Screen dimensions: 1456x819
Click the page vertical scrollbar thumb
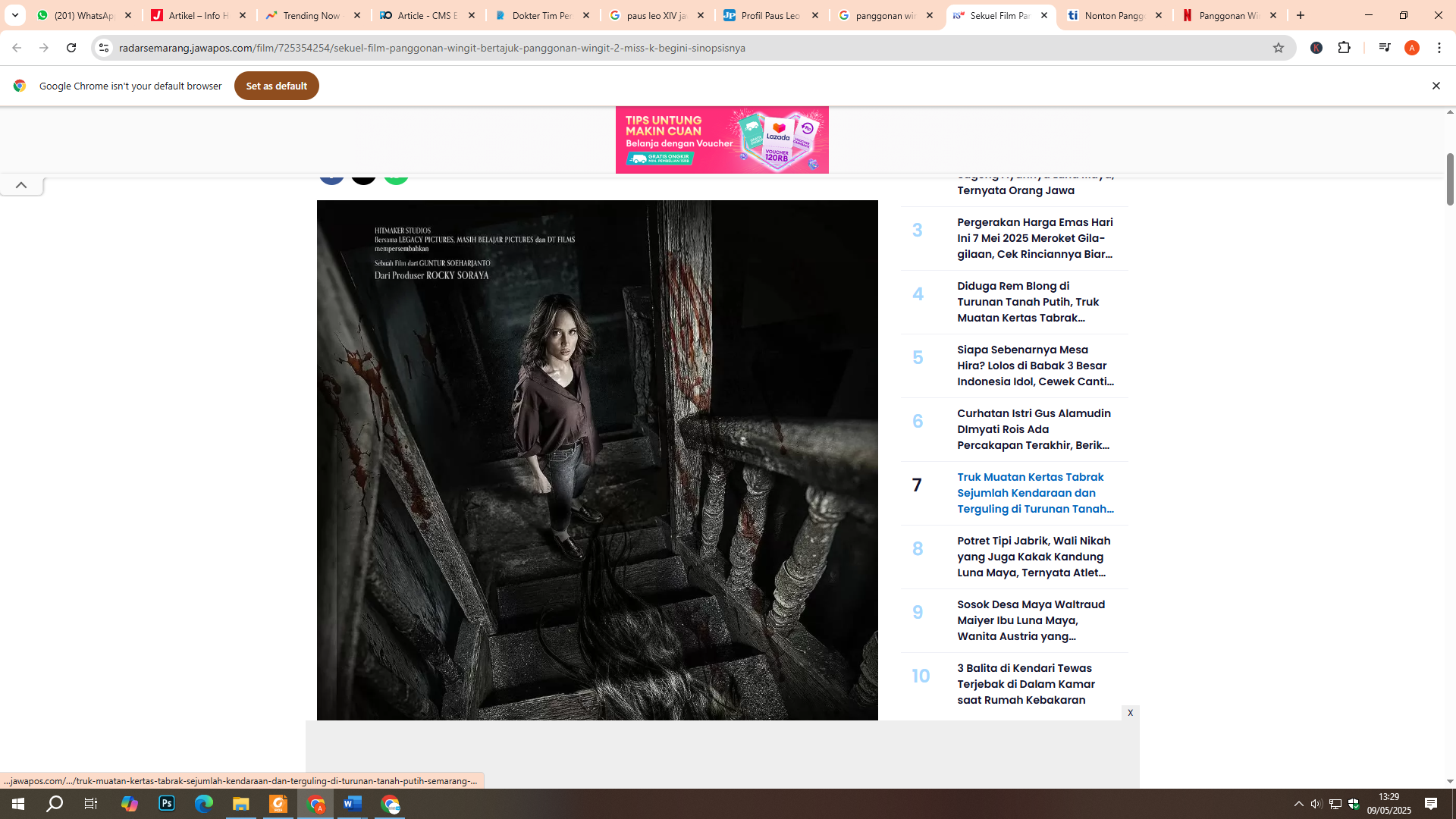point(1450,179)
